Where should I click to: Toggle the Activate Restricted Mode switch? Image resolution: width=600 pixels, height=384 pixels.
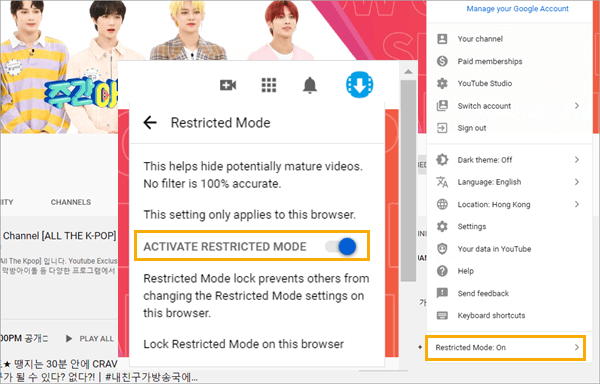pos(341,247)
